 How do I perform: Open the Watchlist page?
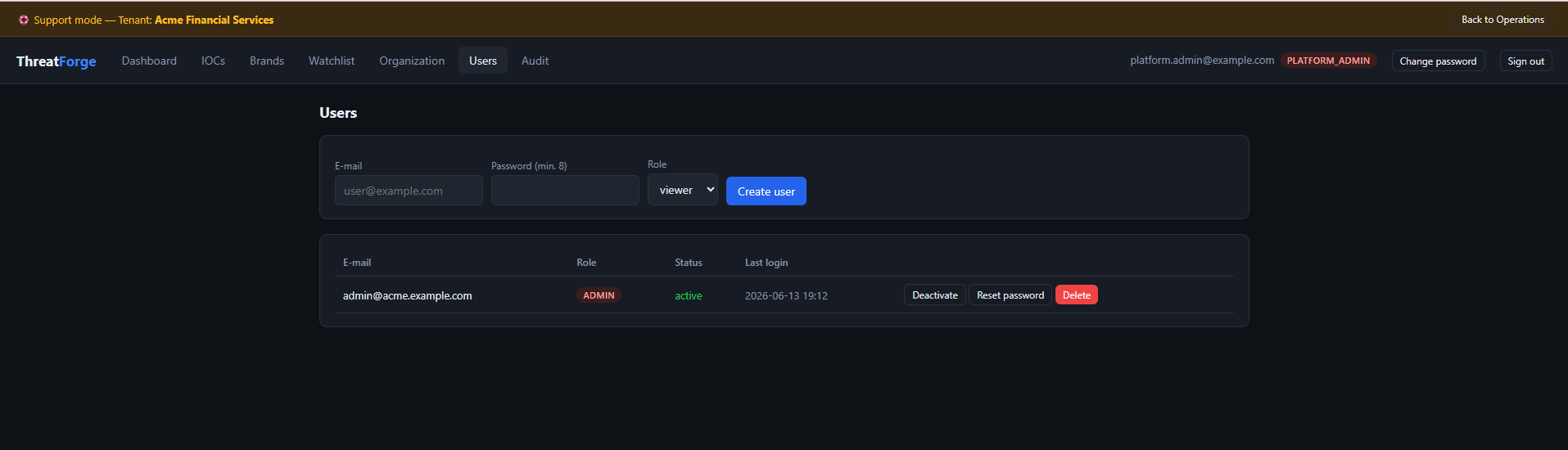click(332, 61)
